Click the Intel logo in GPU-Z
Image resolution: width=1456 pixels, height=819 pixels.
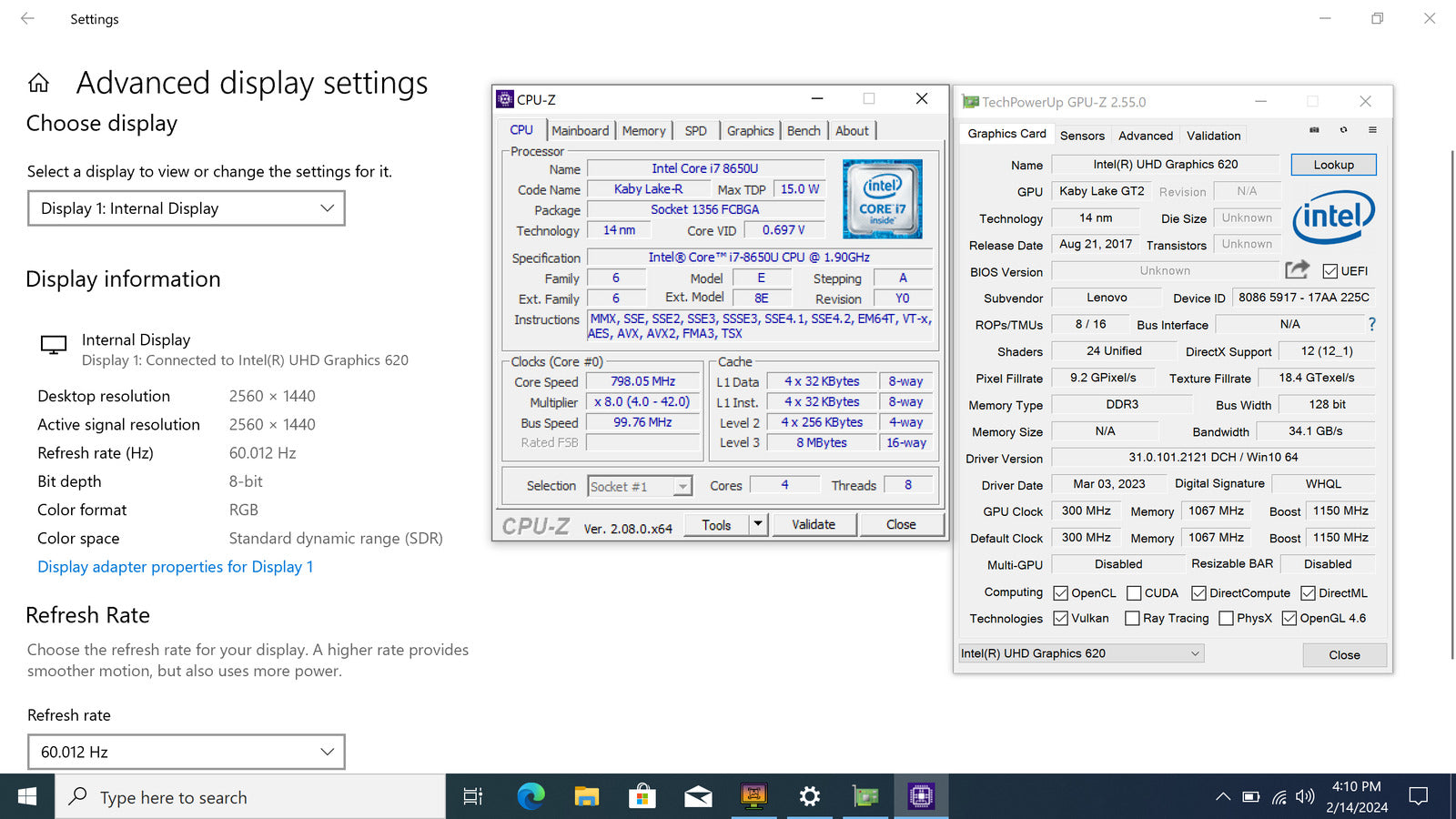[1333, 217]
